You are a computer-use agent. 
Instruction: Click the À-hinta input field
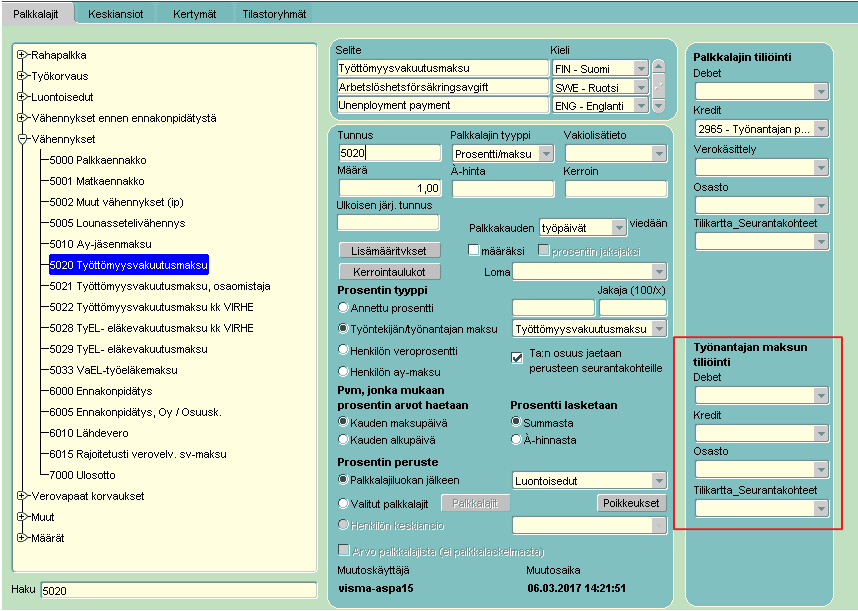[x=503, y=188]
